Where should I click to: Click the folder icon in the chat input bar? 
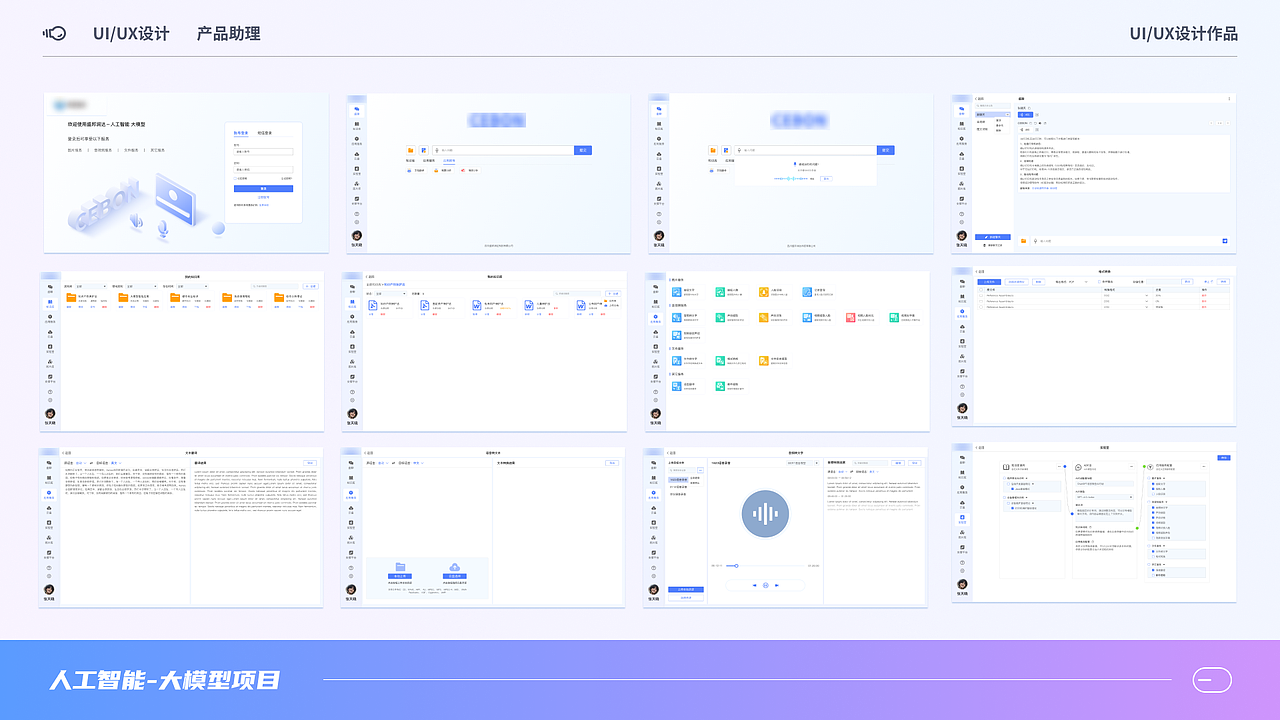click(x=1024, y=240)
